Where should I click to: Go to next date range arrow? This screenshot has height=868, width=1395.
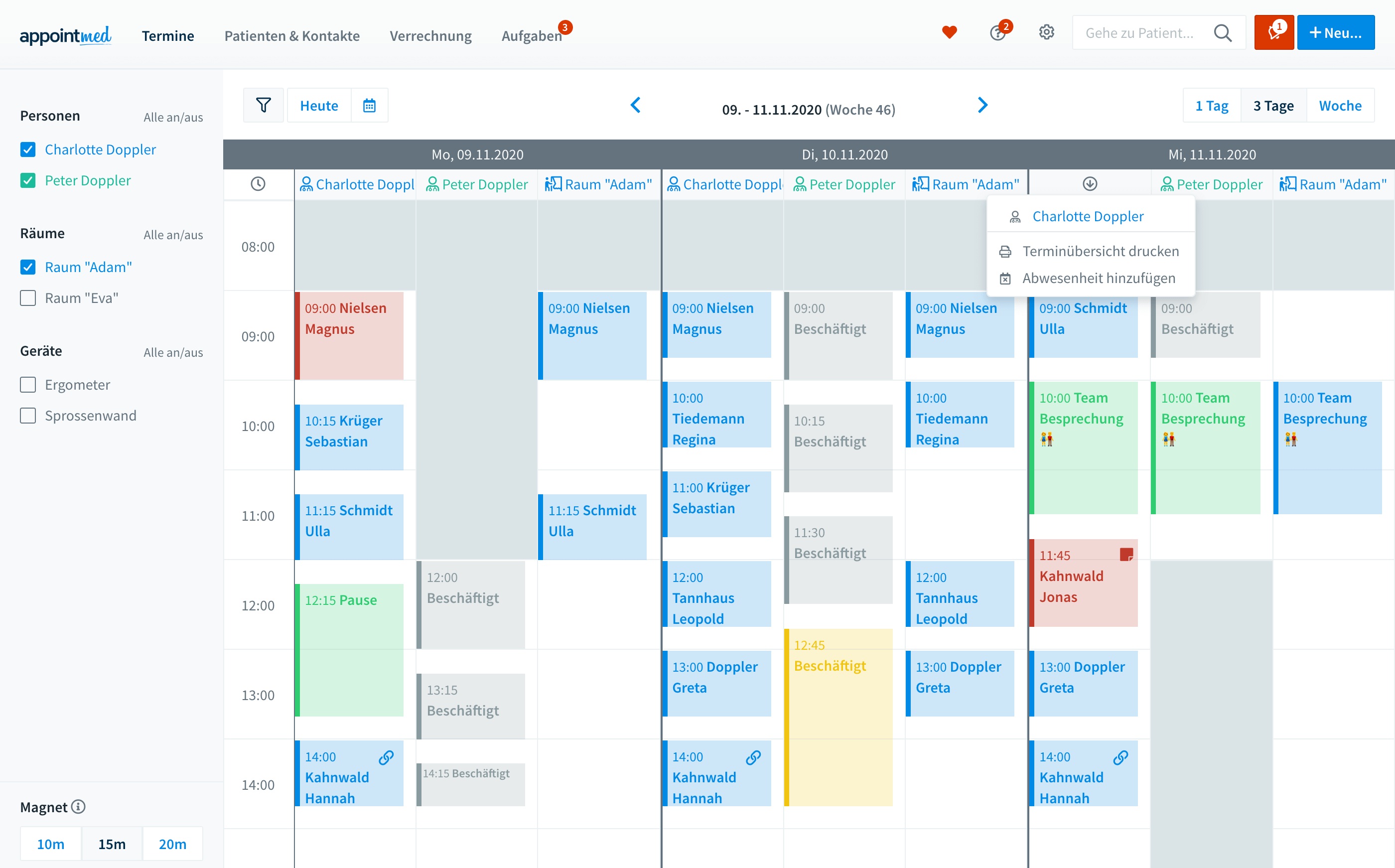click(x=982, y=105)
